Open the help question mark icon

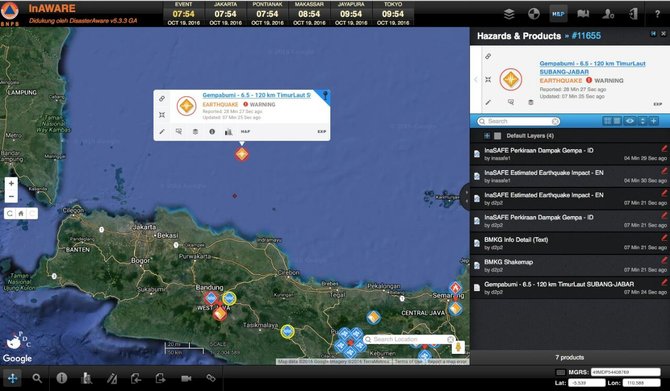point(657,14)
